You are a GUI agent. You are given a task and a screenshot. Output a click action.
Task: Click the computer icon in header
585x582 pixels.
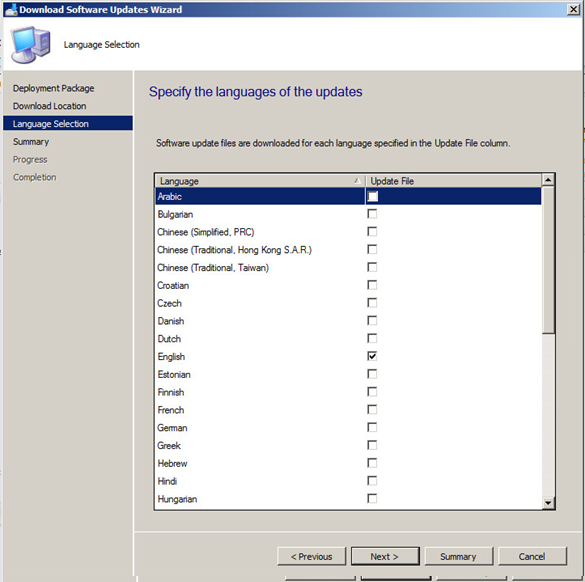click(31, 45)
